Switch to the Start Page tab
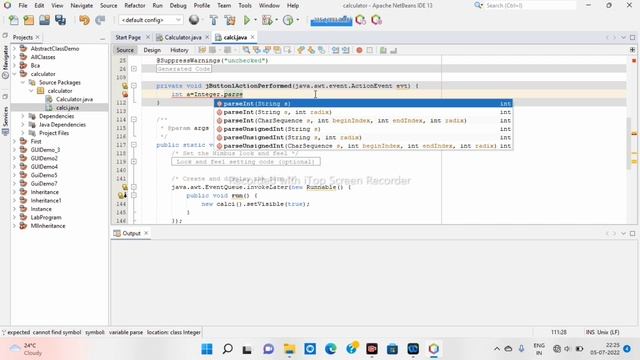Screen dimensions: 640x360 (128, 37)
